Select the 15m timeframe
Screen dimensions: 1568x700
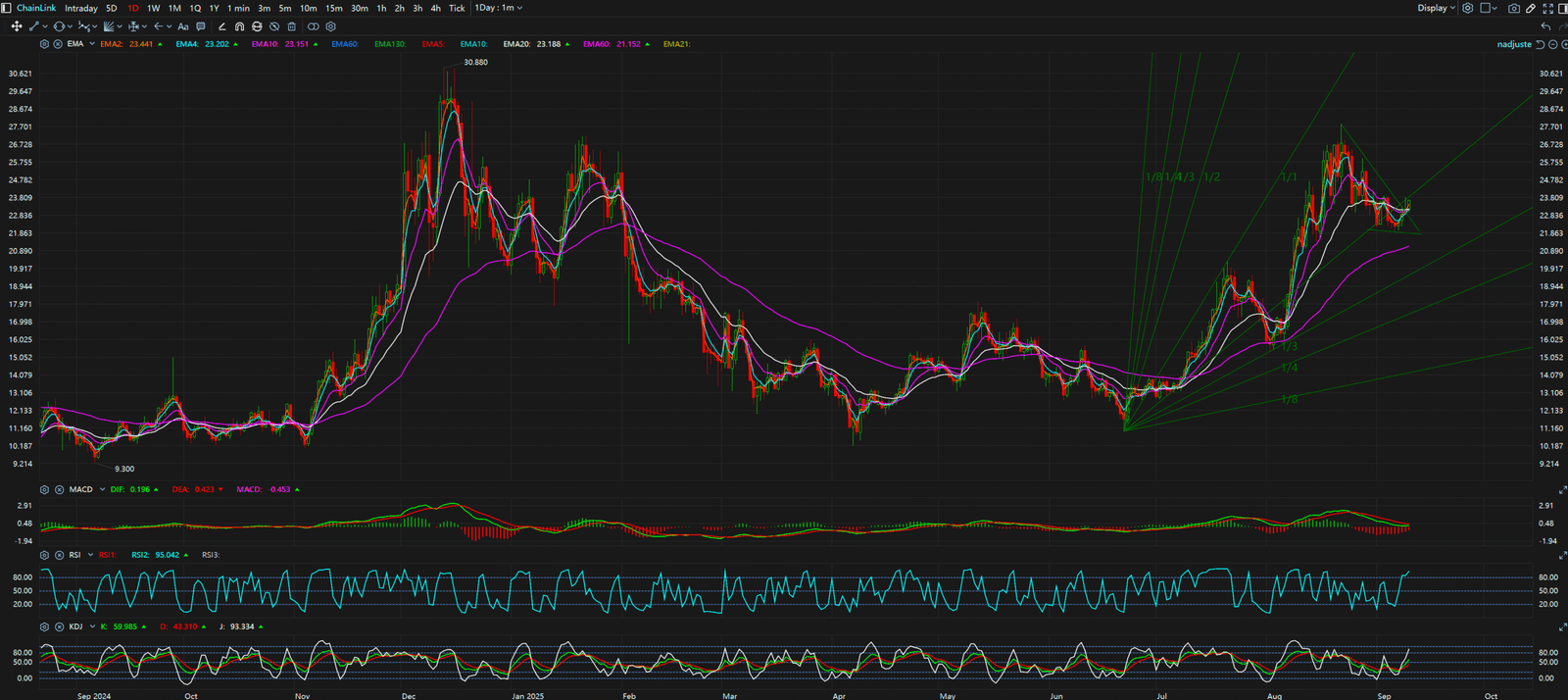[334, 8]
